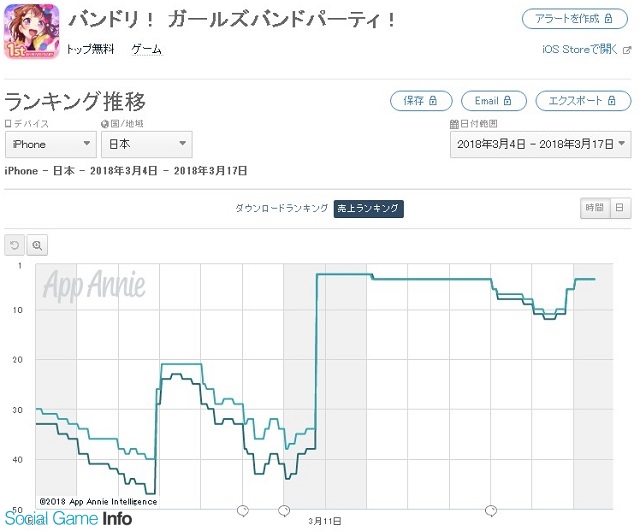Viewport: 640px width, 531px height.
Task: Click the rightmost event marker bubble on timeline
Action: click(x=491, y=511)
